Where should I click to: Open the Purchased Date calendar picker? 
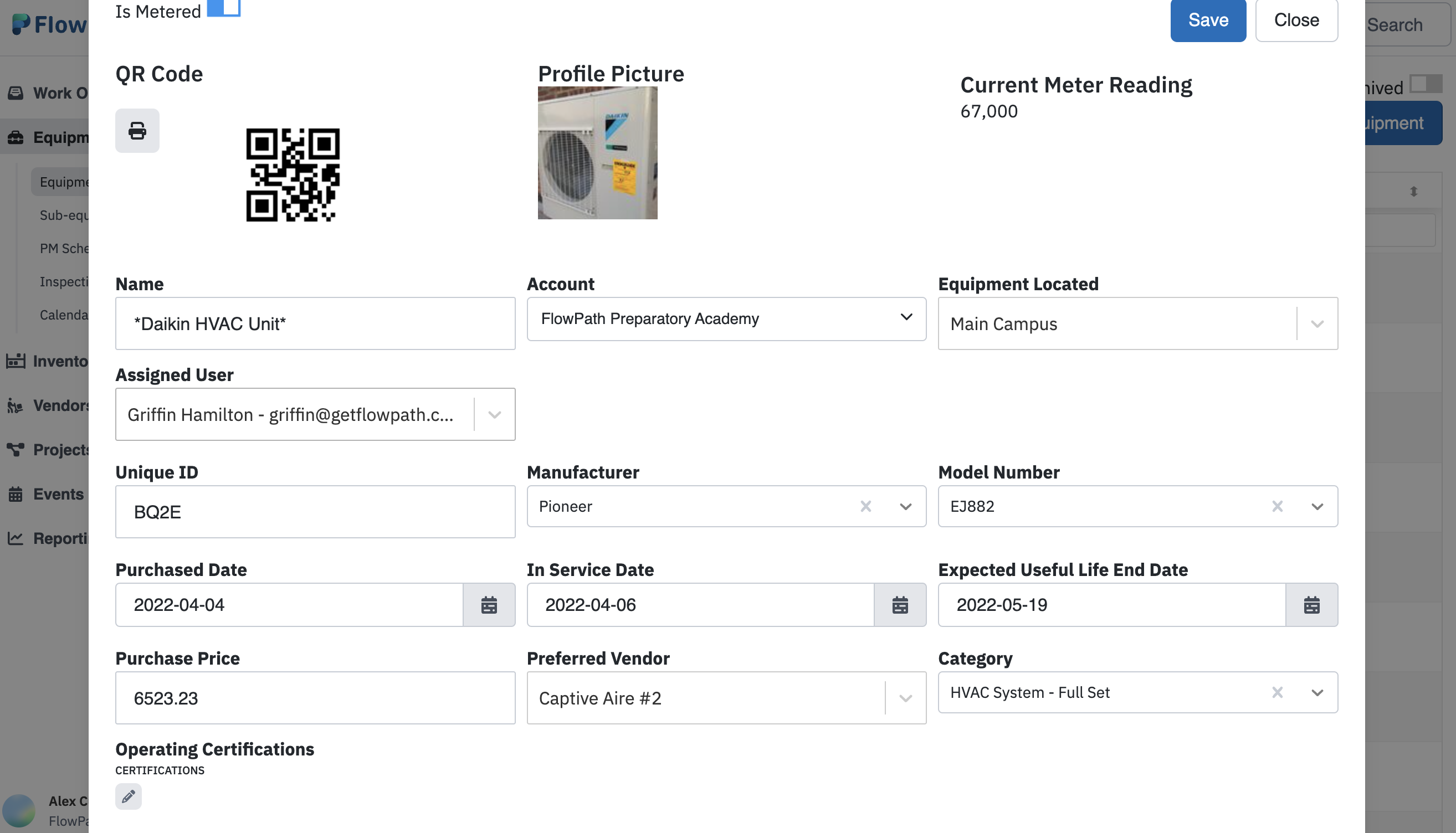coord(489,605)
